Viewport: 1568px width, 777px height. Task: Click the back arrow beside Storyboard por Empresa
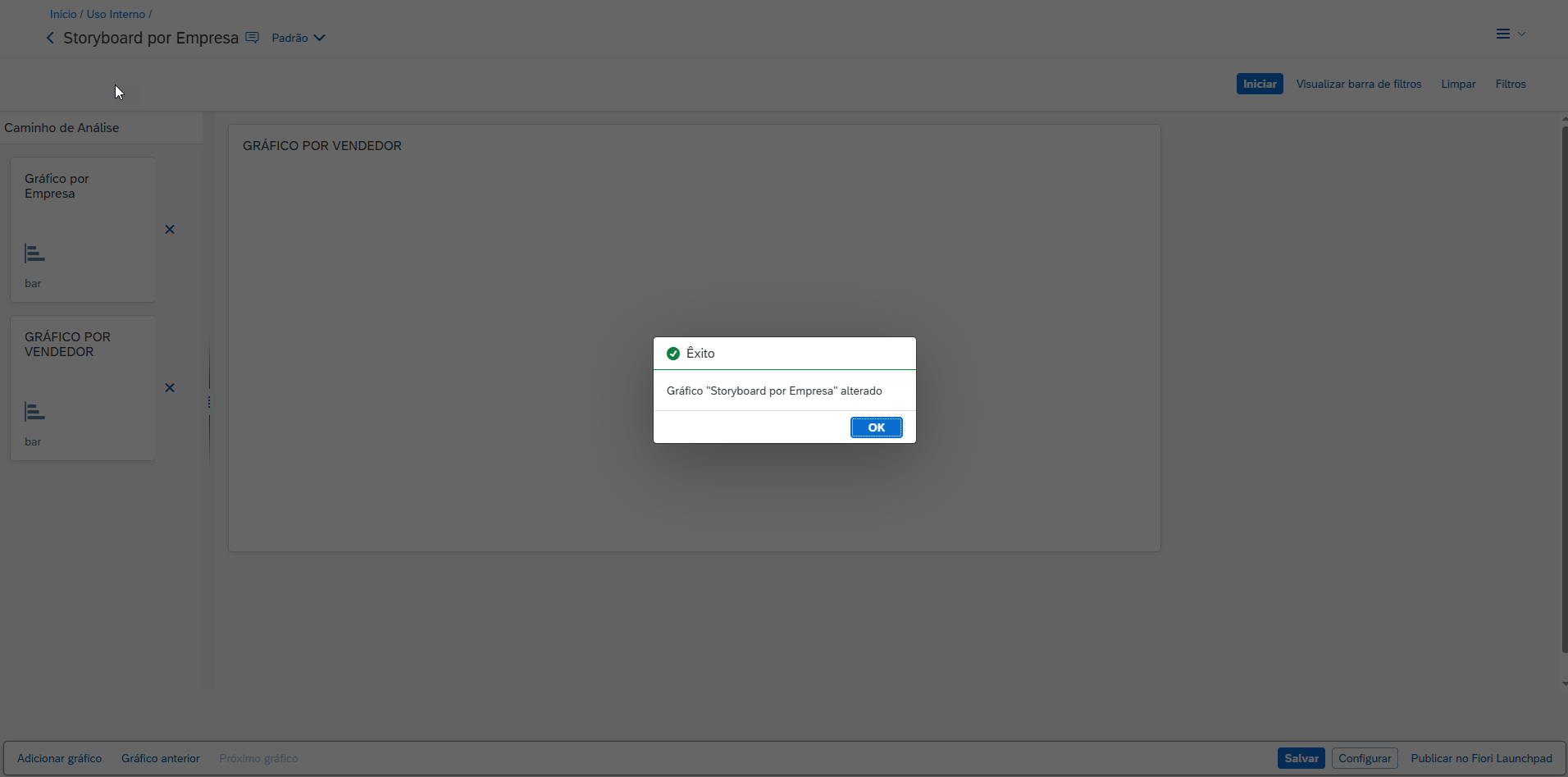50,38
